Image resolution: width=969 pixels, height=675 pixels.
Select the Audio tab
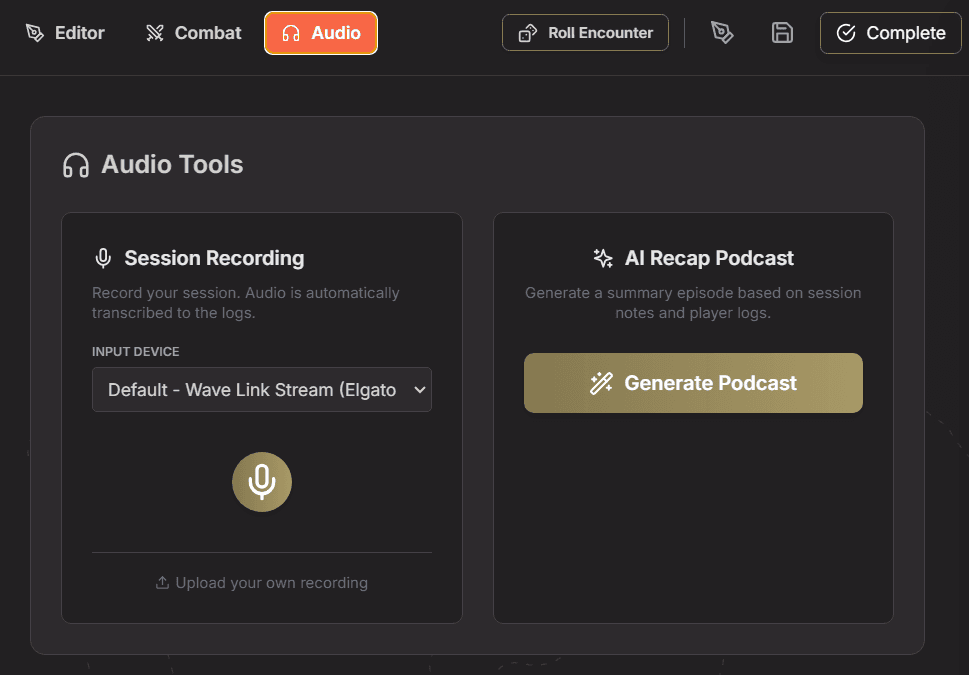(321, 33)
